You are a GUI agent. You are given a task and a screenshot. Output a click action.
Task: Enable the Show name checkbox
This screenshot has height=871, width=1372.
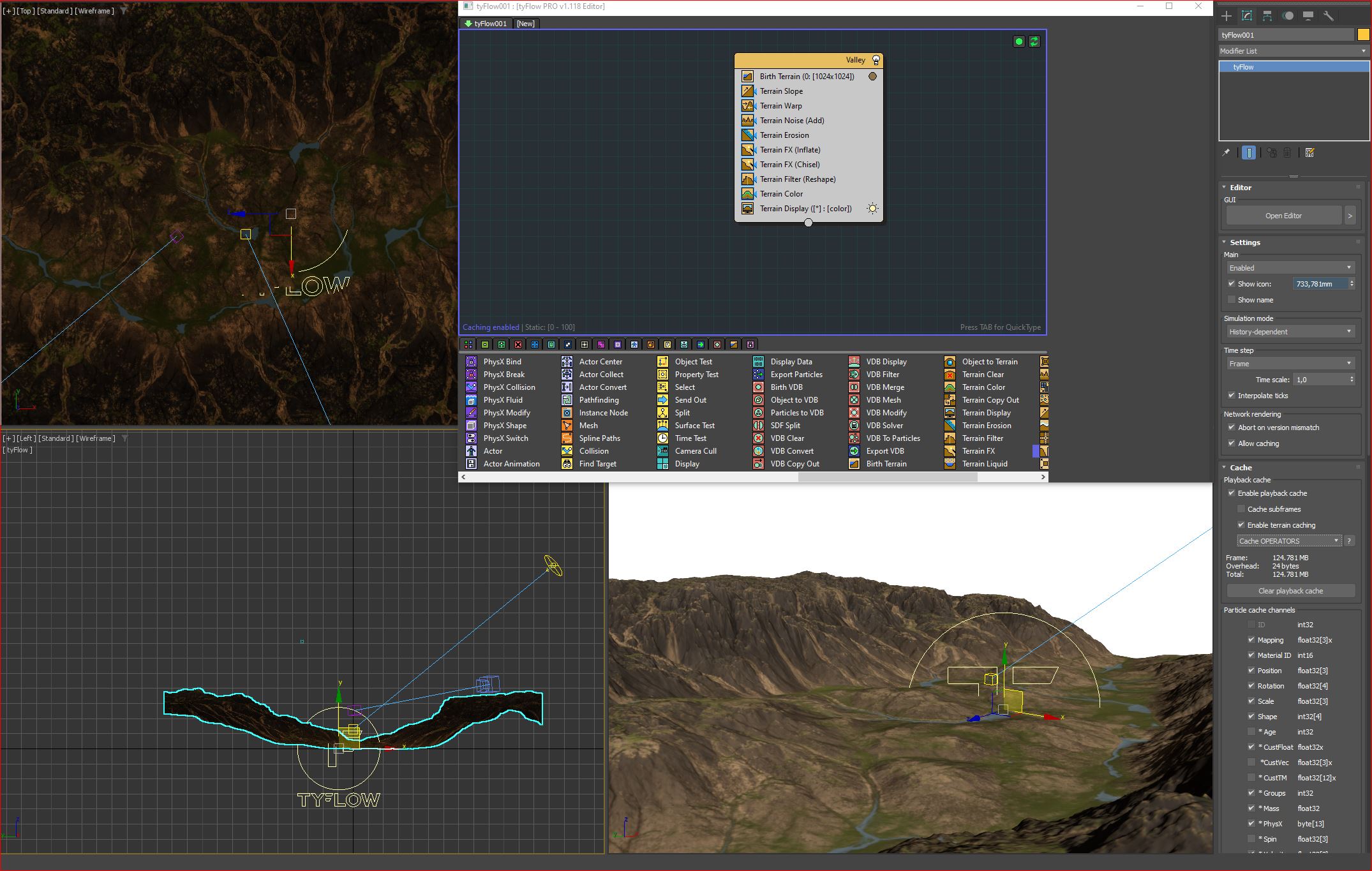coord(1232,300)
